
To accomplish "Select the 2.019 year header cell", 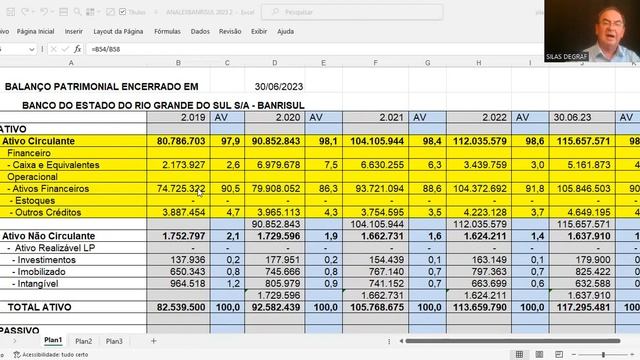I will coord(178,118).
